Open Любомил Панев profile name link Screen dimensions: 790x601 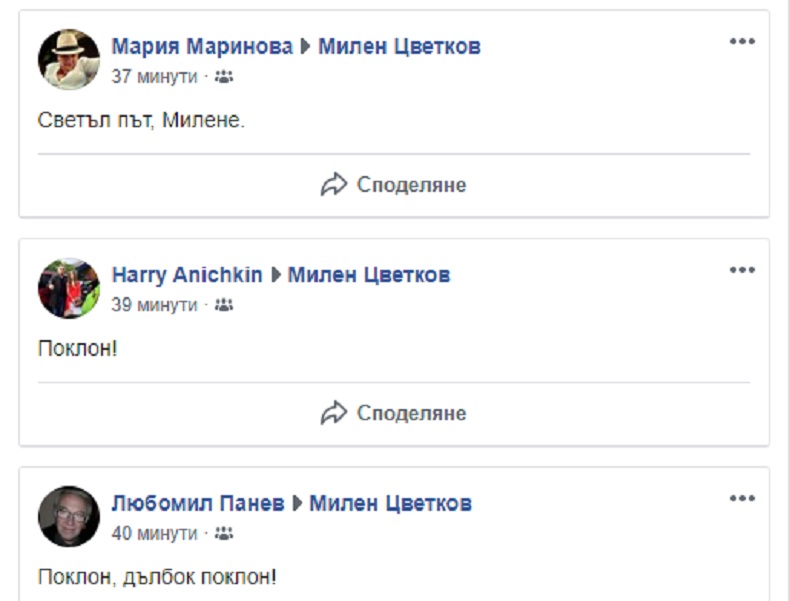(x=198, y=502)
